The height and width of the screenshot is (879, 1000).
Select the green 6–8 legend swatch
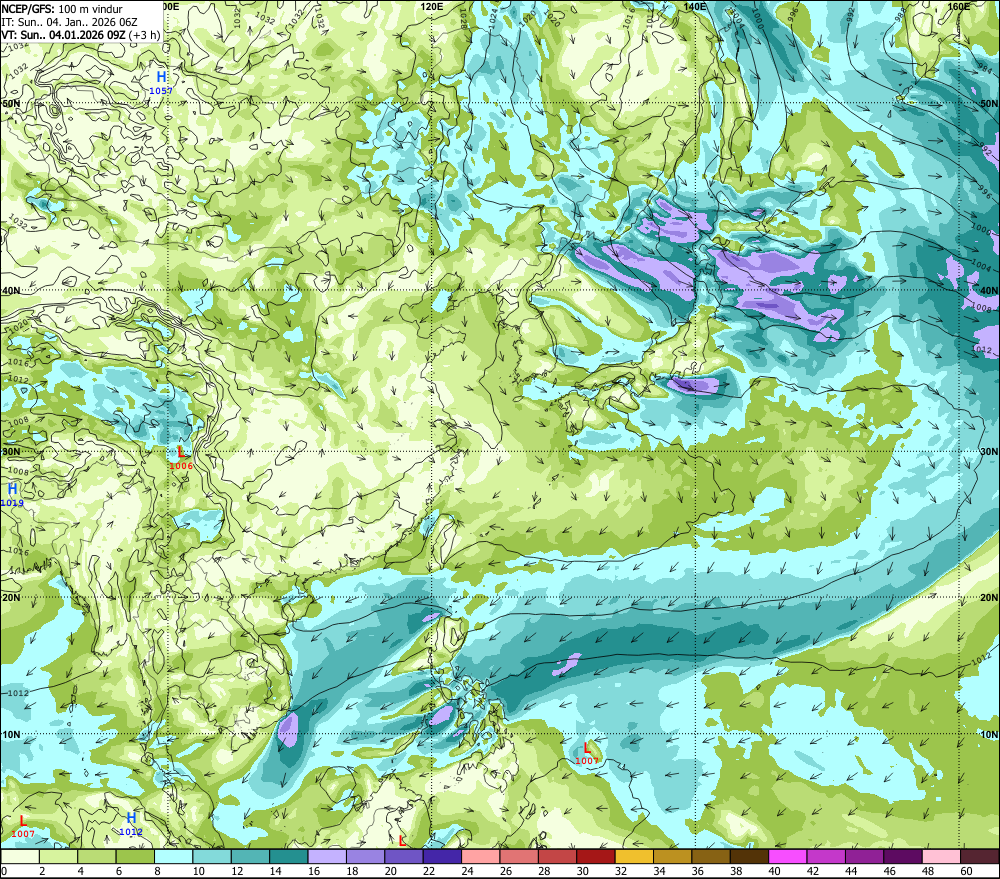point(135,856)
